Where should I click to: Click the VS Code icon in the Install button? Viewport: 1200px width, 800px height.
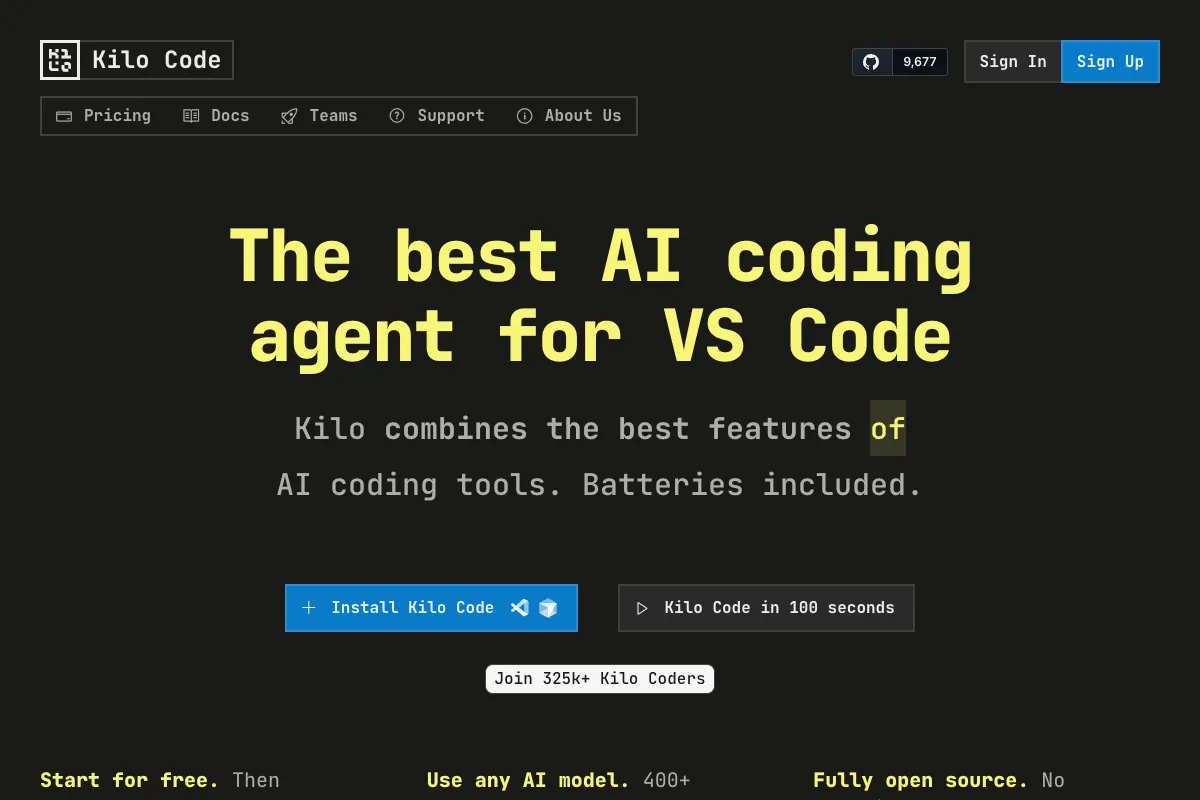point(519,608)
